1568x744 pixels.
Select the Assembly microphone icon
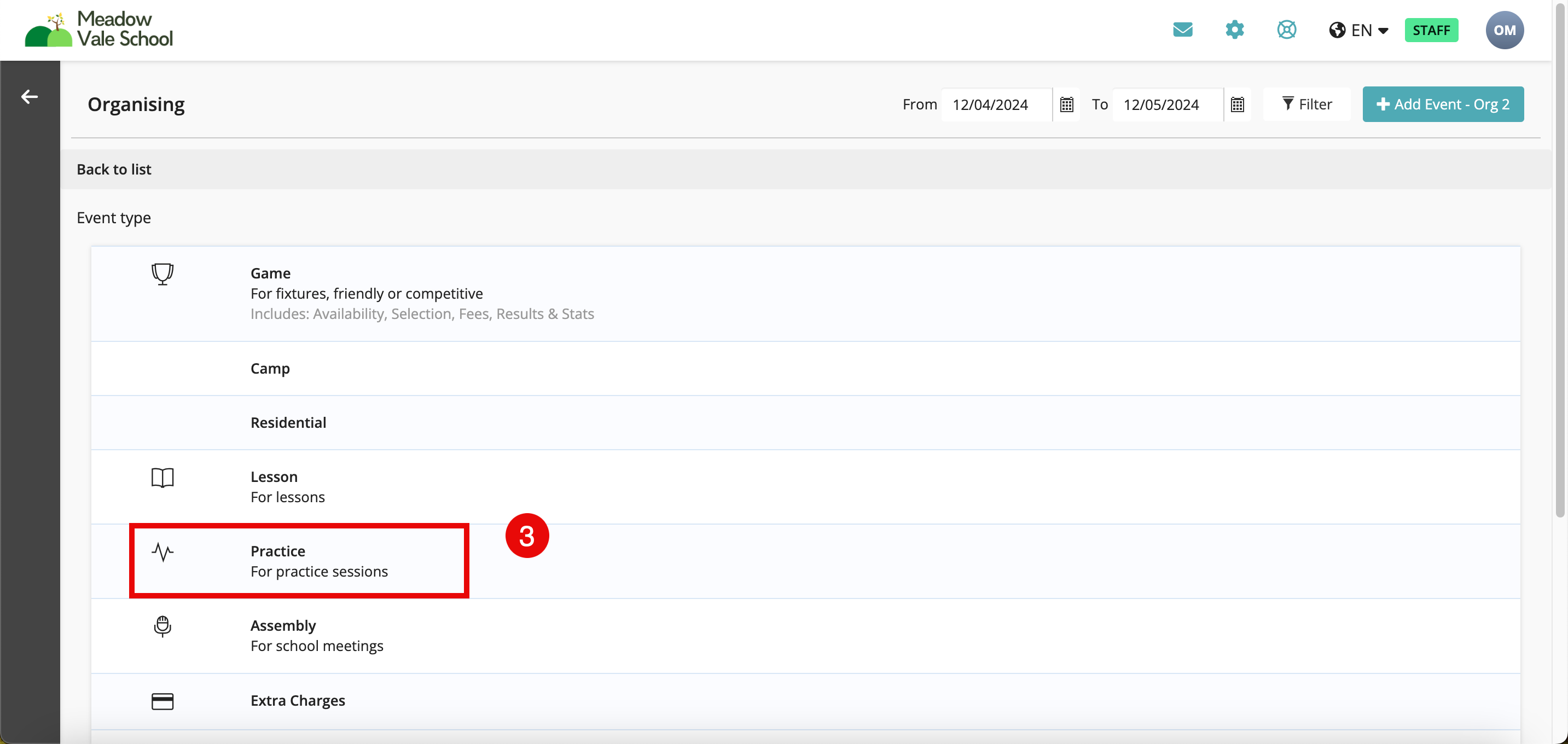(162, 626)
